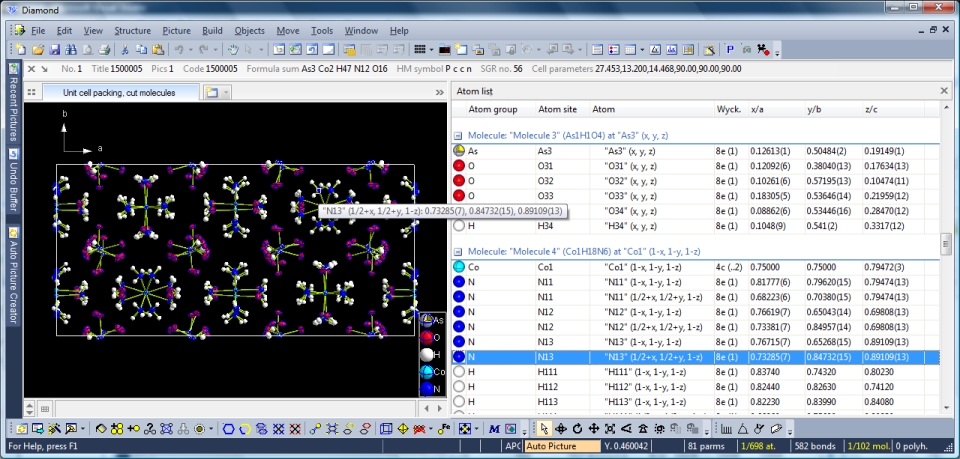Collapse the Molecule 4 group
Screen dimensions: 960x459
pos(458,252)
